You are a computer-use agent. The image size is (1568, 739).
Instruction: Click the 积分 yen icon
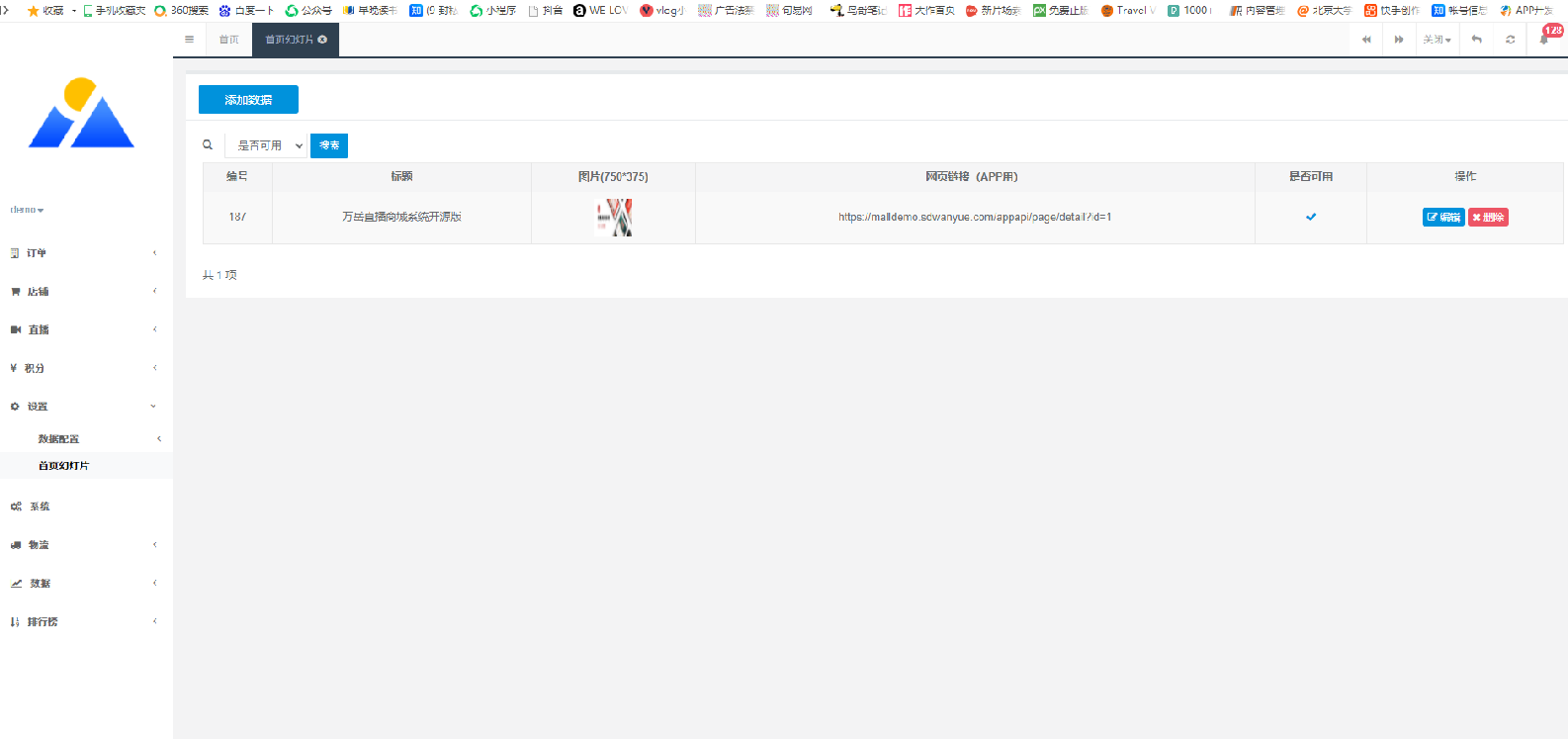tap(14, 368)
